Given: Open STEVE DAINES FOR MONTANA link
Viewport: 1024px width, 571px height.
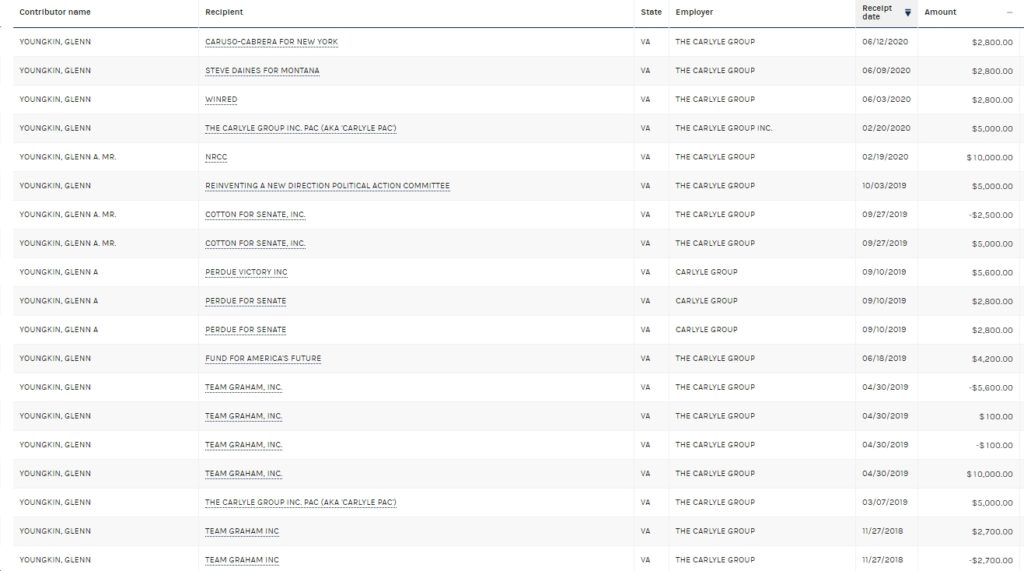Looking at the screenshot, I should pyautogui.click(x=263, y=71).
